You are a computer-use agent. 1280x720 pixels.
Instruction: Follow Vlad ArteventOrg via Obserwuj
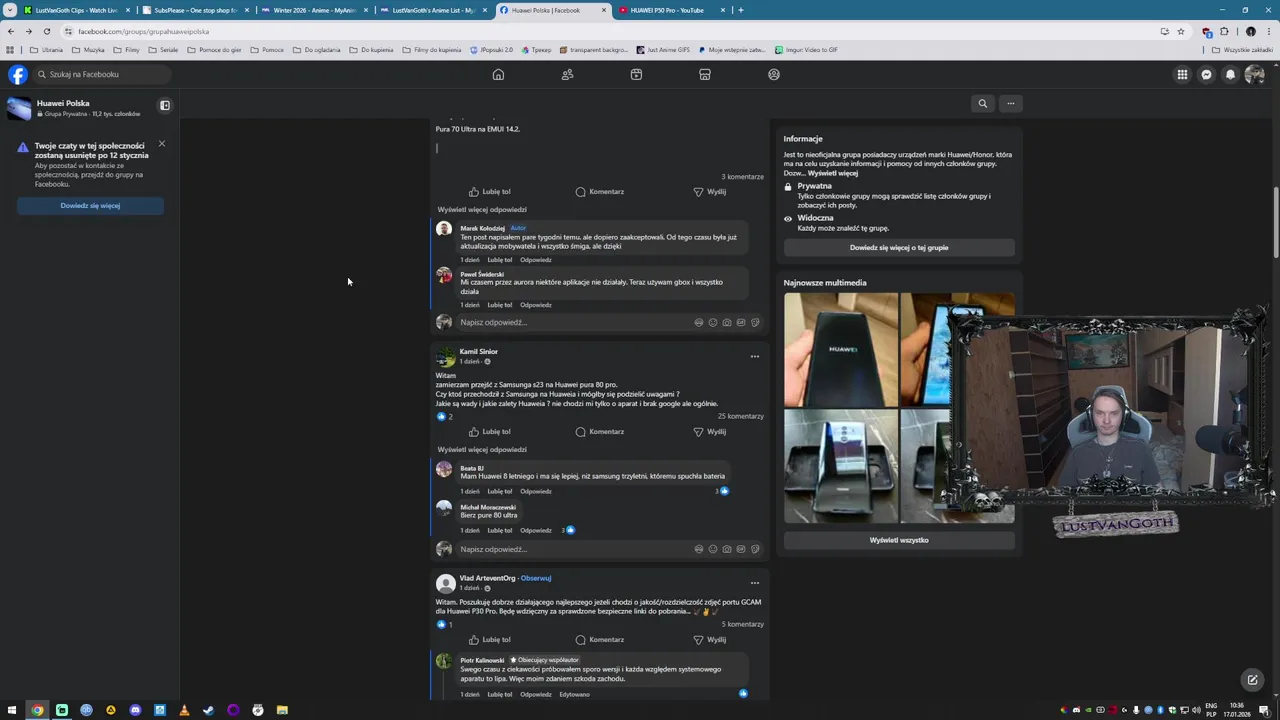tap(536, 578)
